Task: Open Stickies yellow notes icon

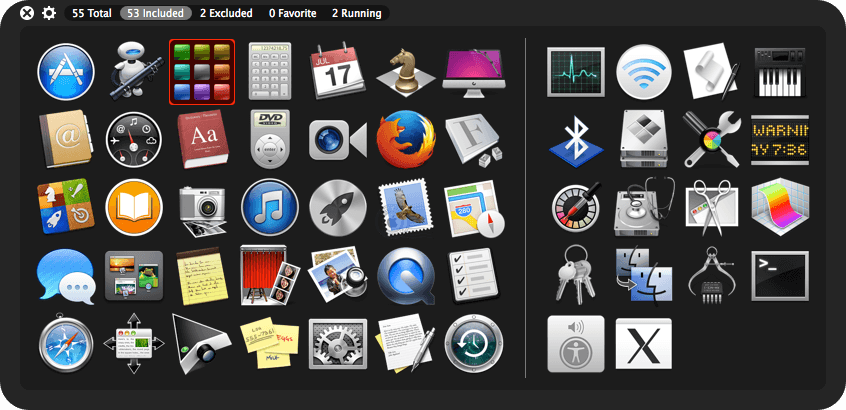Action: pyautogui.click(x=270, y=344)
